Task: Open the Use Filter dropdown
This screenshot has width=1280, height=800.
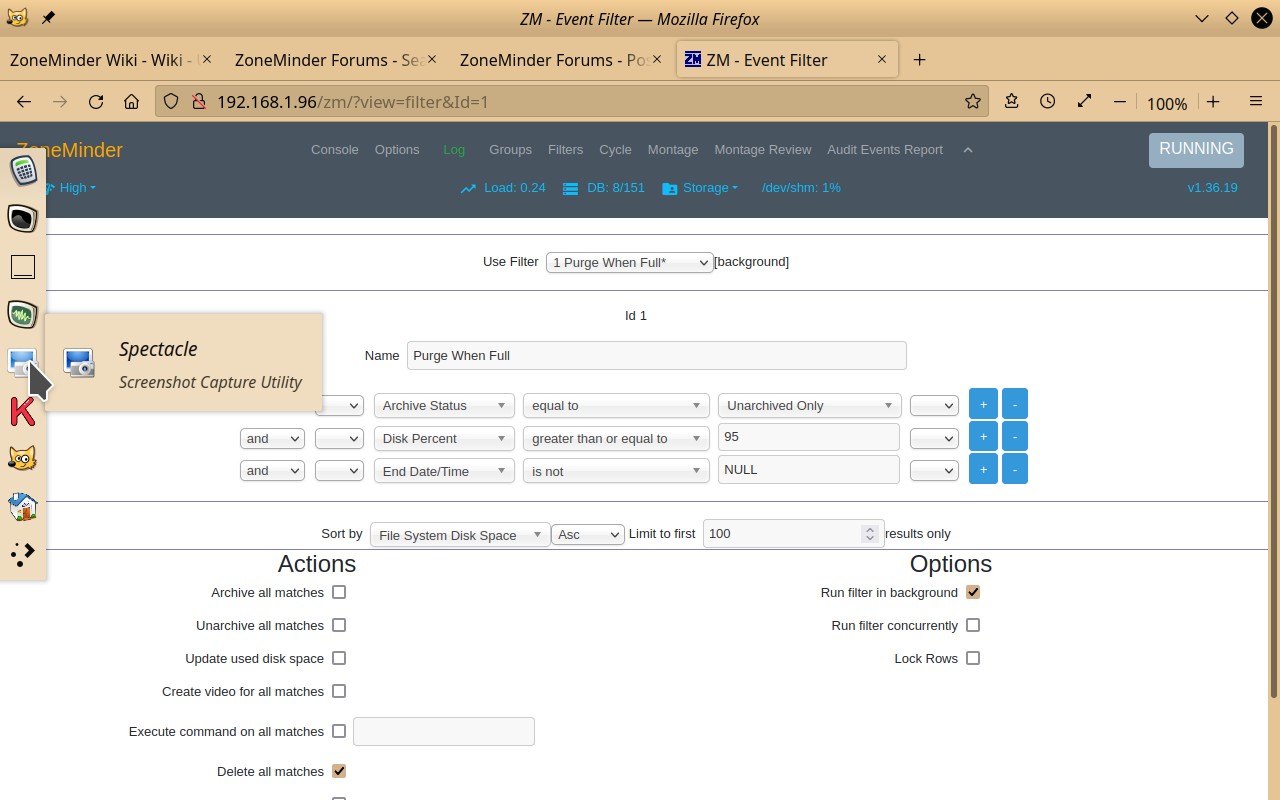Action: [629, 262]
